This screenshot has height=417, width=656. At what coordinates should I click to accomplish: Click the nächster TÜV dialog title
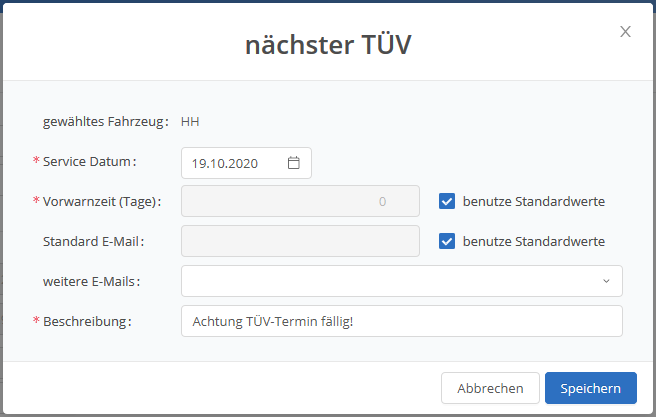point(328,44)
